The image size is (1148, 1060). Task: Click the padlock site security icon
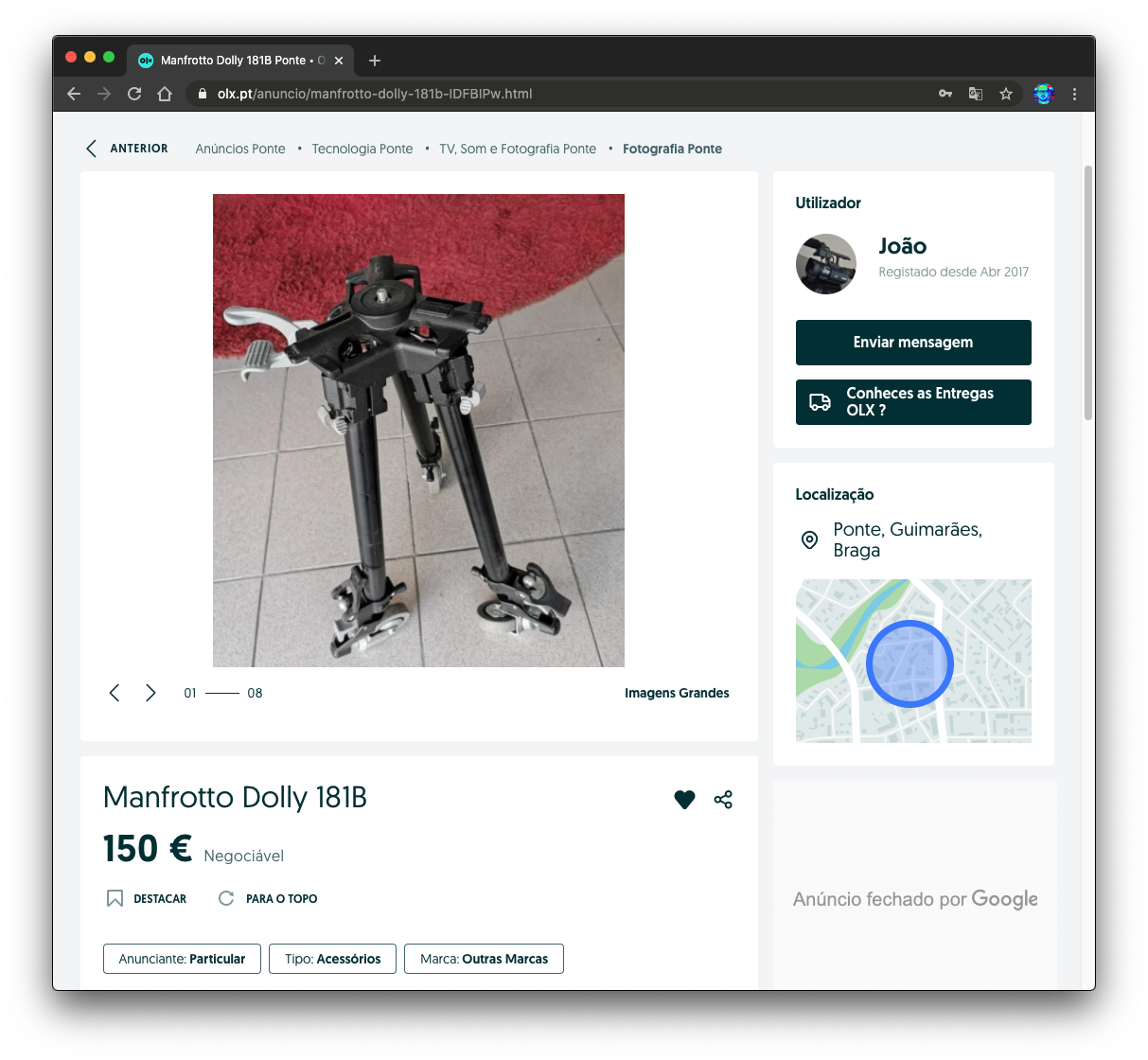pos(202,94)
